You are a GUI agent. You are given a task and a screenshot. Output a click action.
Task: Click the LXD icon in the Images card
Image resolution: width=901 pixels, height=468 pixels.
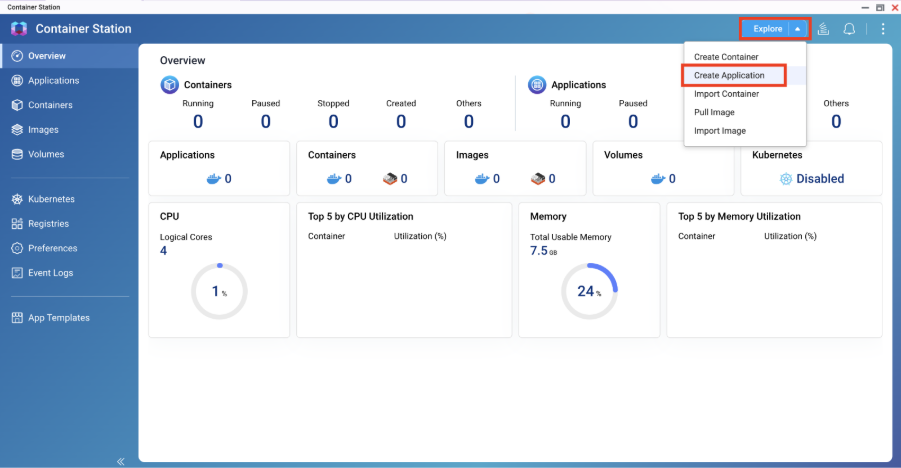[x=538, y=179]
